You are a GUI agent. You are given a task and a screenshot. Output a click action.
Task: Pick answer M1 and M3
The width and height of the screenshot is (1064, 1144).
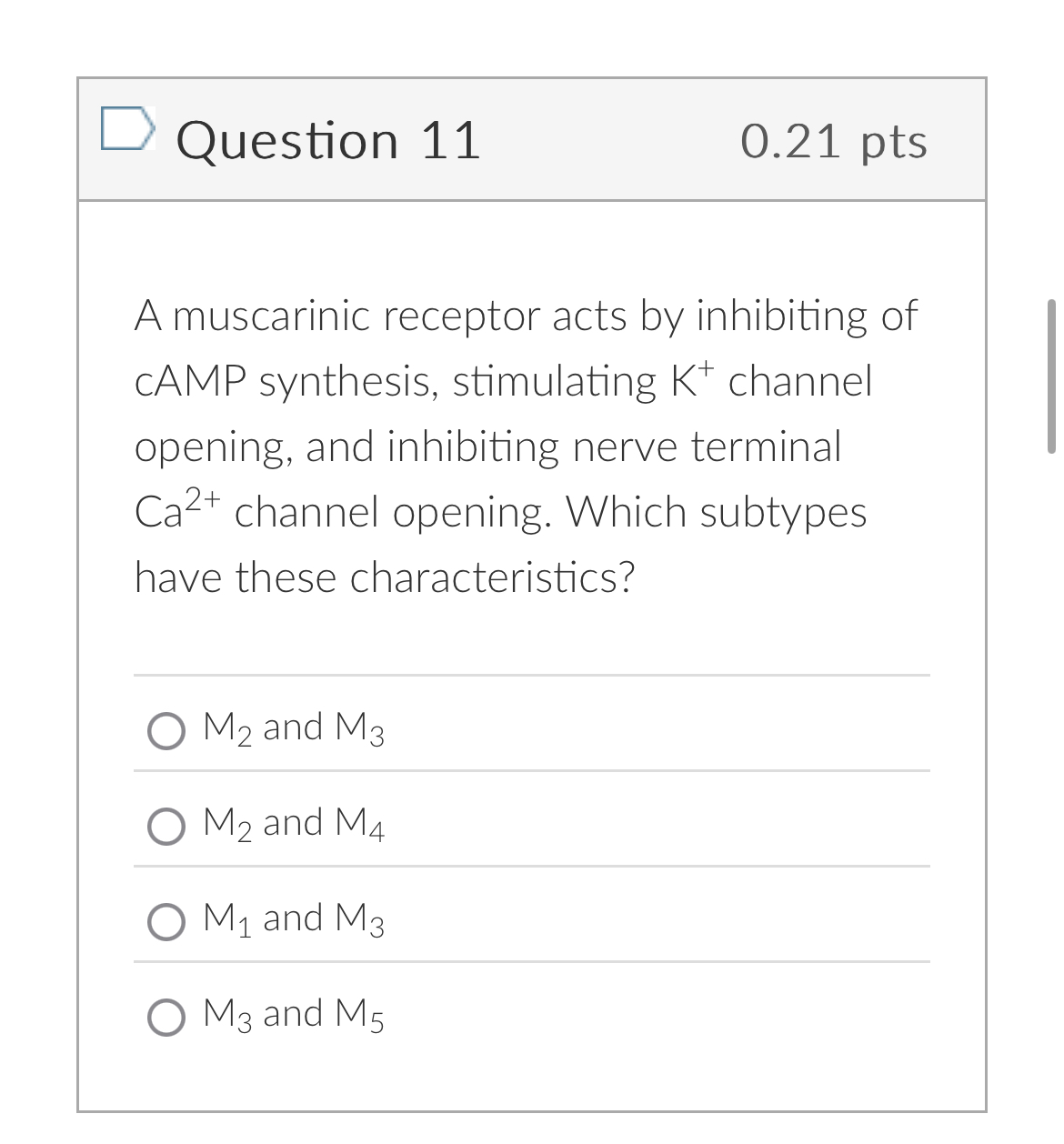166,921
